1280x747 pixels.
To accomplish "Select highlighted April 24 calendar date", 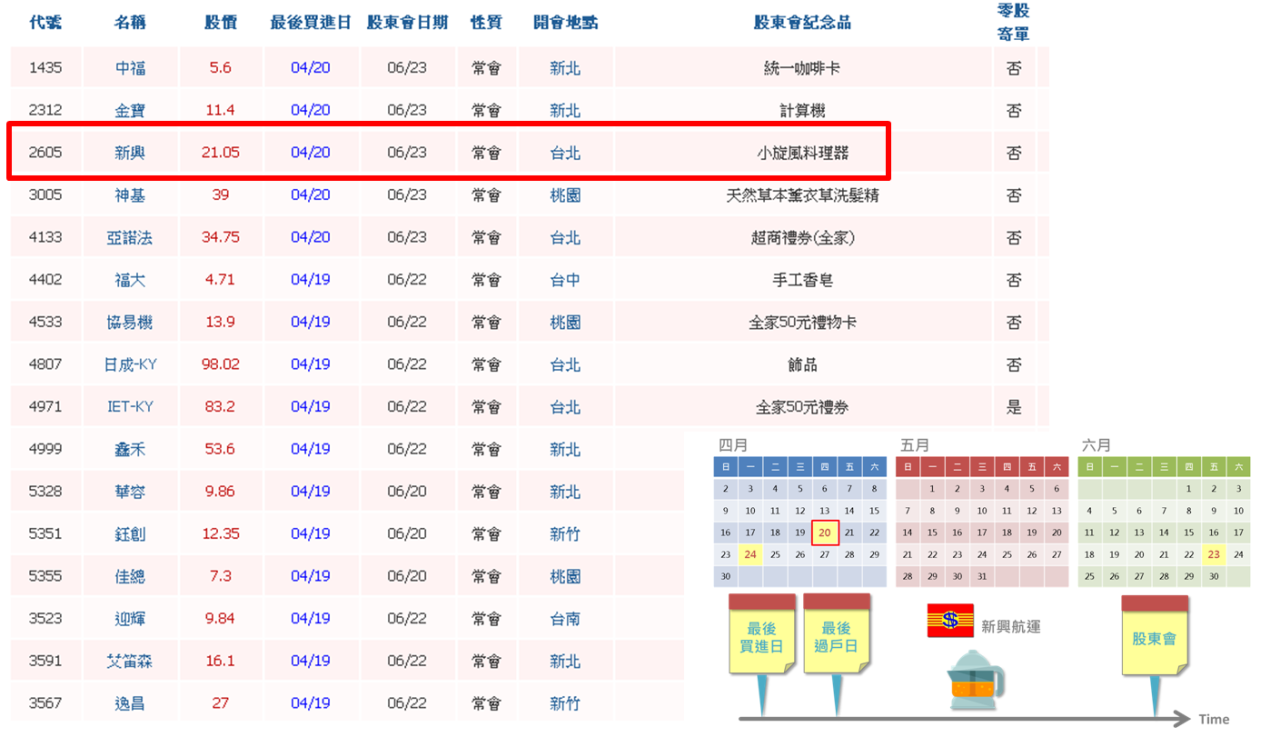I will 750,555.
